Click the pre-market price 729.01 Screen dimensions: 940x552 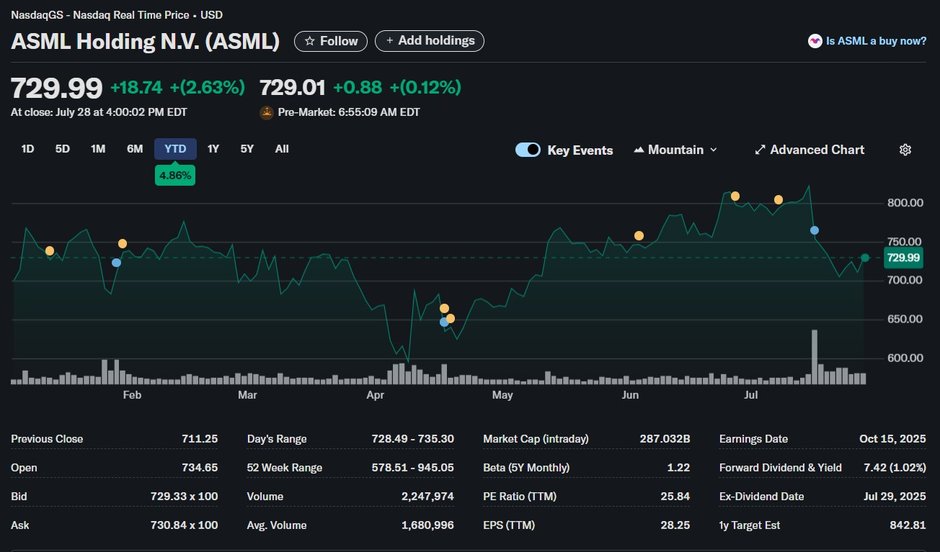292,88
